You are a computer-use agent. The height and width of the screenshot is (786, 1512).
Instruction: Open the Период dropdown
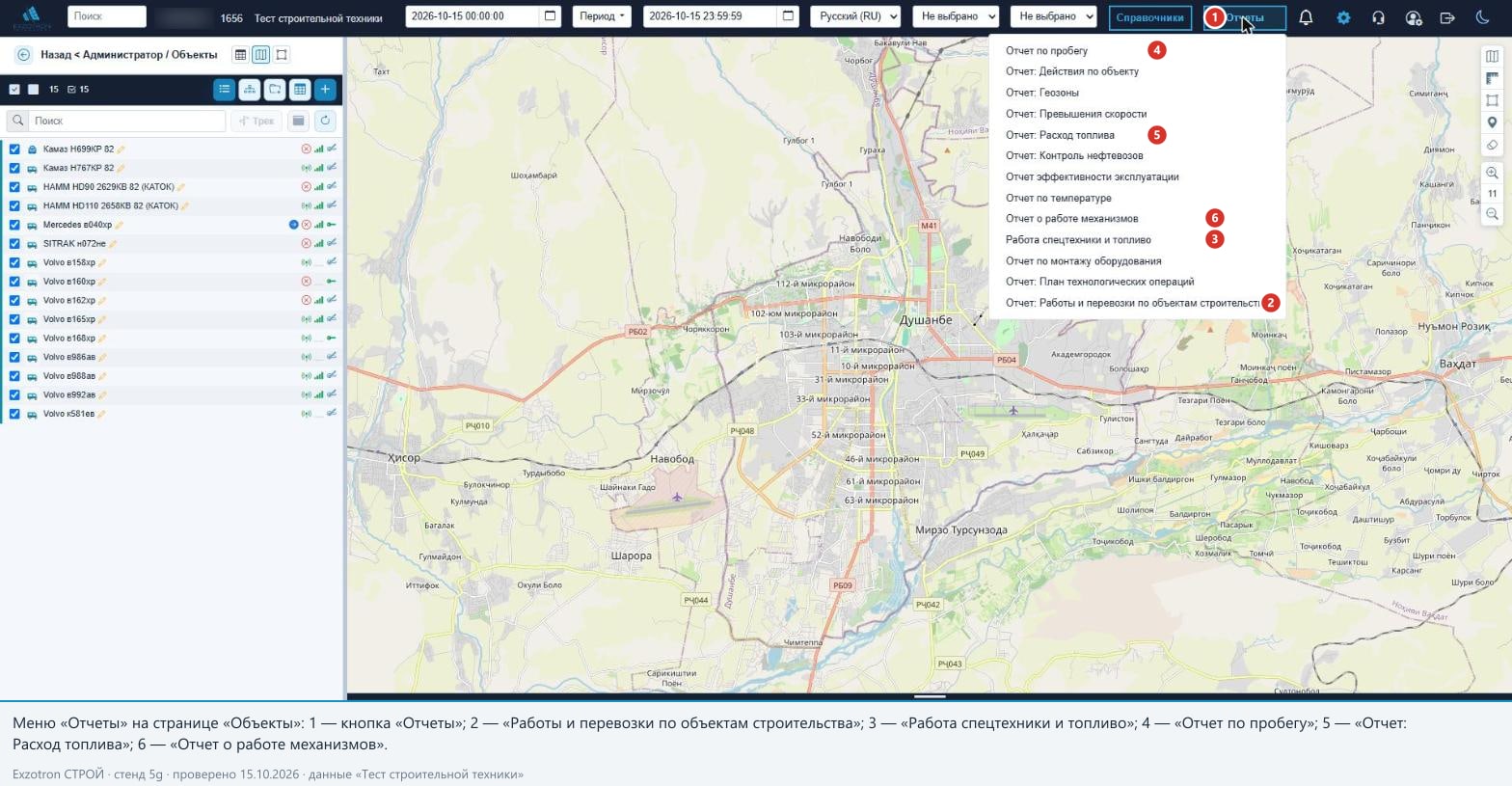pyautogui.click(x=603, y=16)
